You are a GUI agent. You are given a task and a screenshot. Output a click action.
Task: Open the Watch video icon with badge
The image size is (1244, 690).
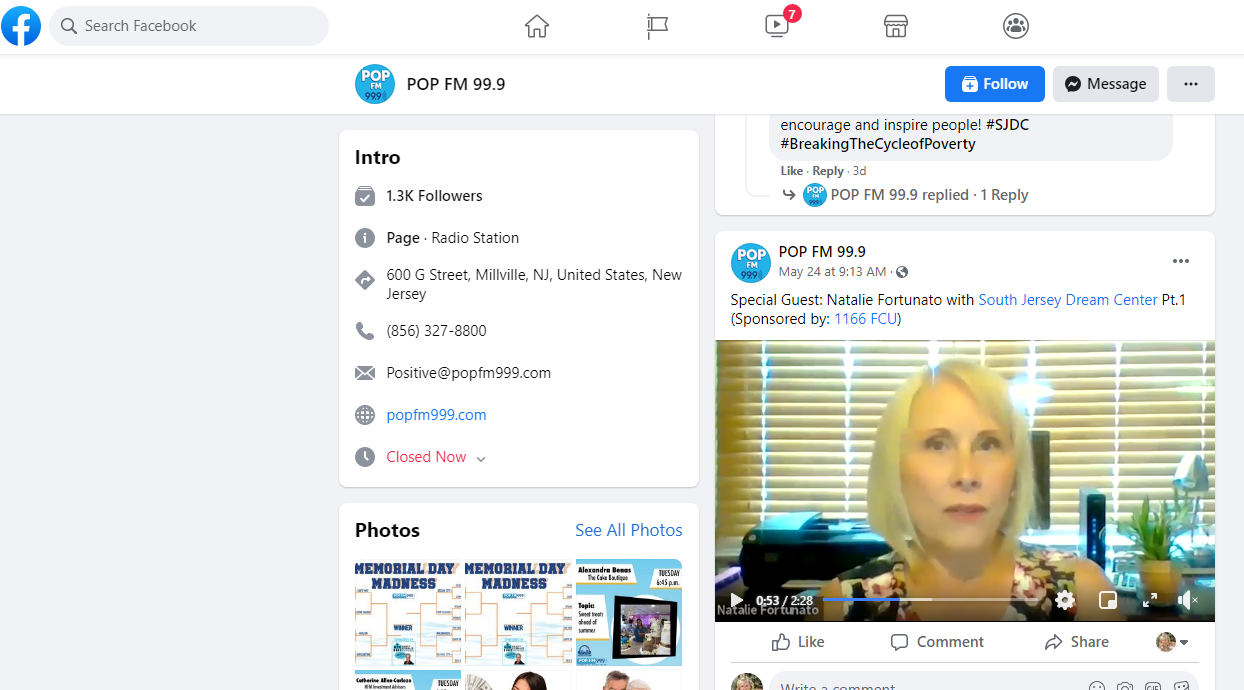click(x=777, y=26)
